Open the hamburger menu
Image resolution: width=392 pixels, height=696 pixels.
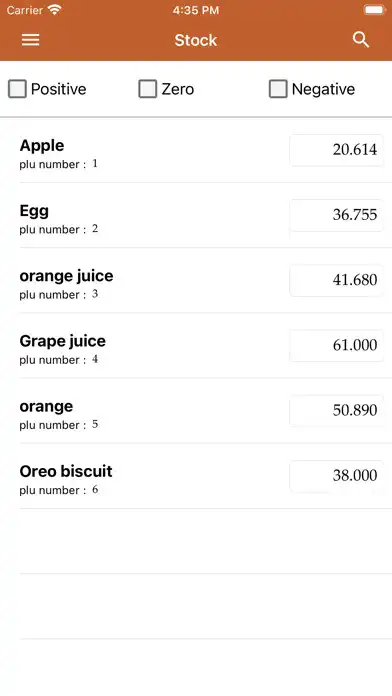tap(31, 40)
